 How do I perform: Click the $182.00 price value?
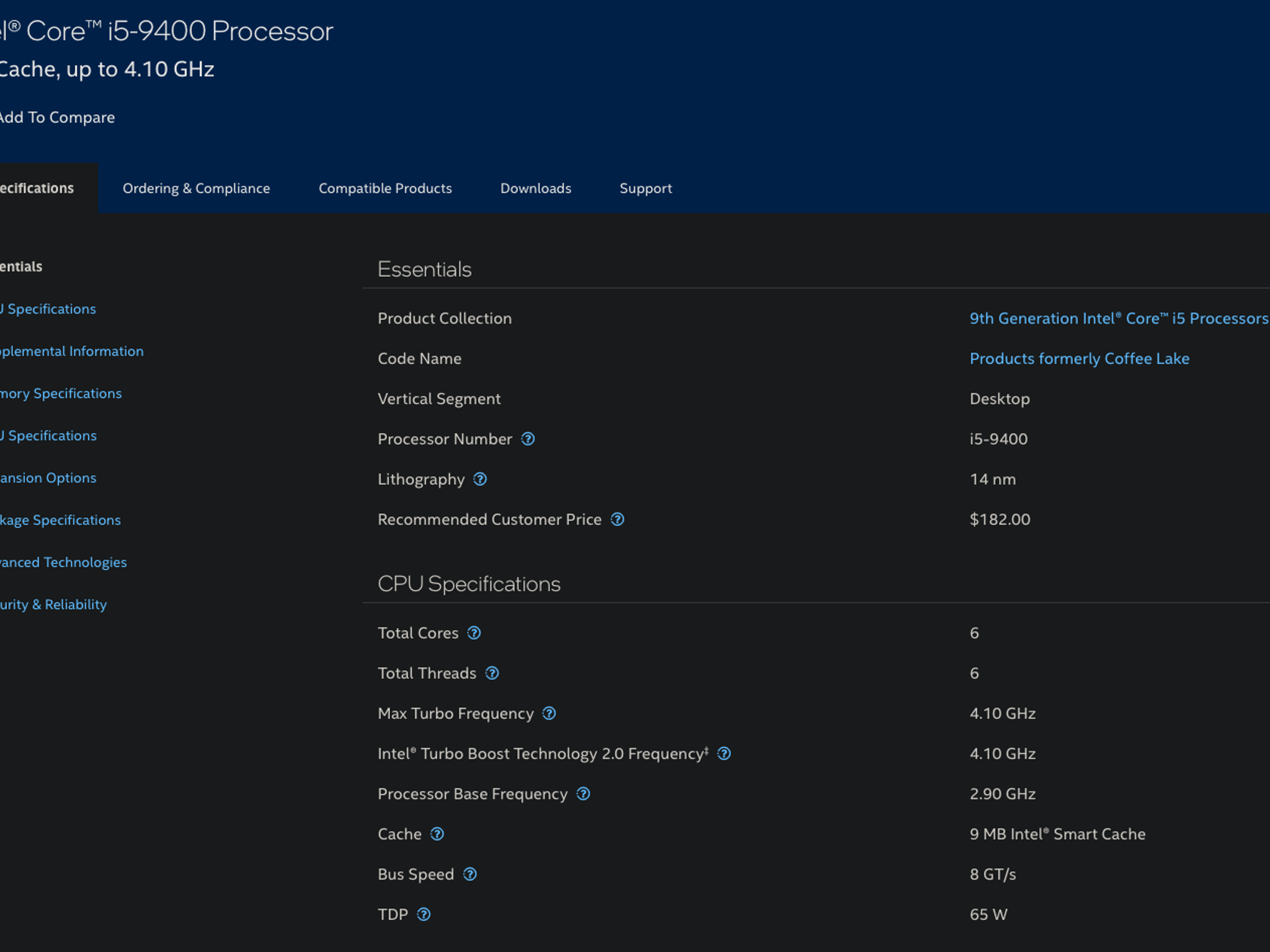(x=1000, y=519)
